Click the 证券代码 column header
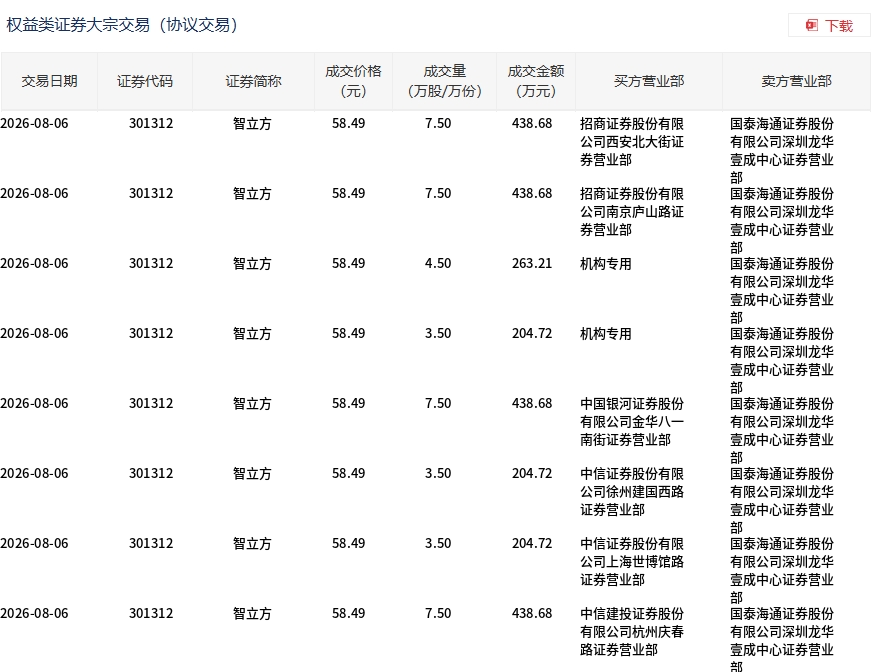This screenshot has height=672, width=872. tap(145, 81)
